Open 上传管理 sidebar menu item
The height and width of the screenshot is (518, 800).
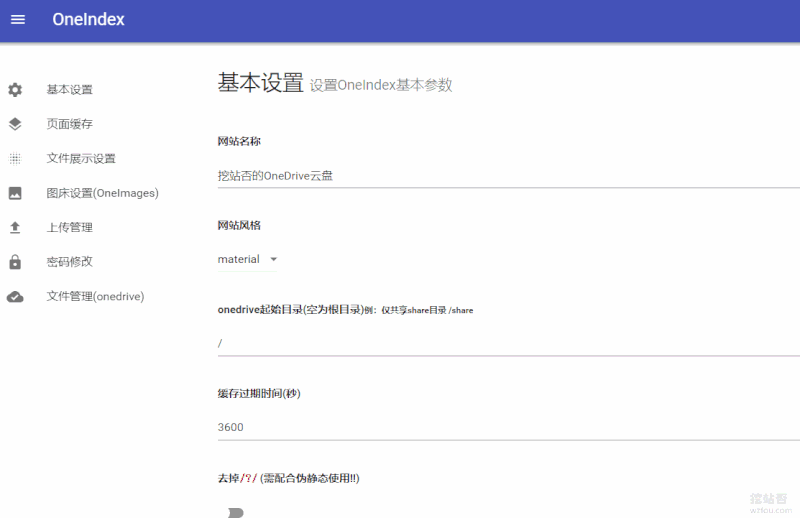(x=69, y=228)
